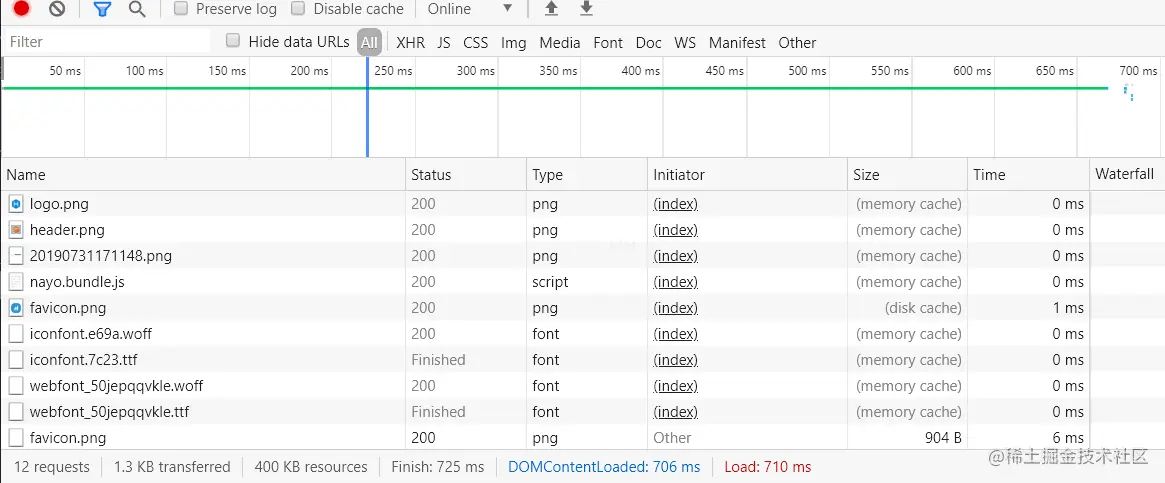Select the header.png request name
The image size is (1165, 483).
tap(67, 230)
